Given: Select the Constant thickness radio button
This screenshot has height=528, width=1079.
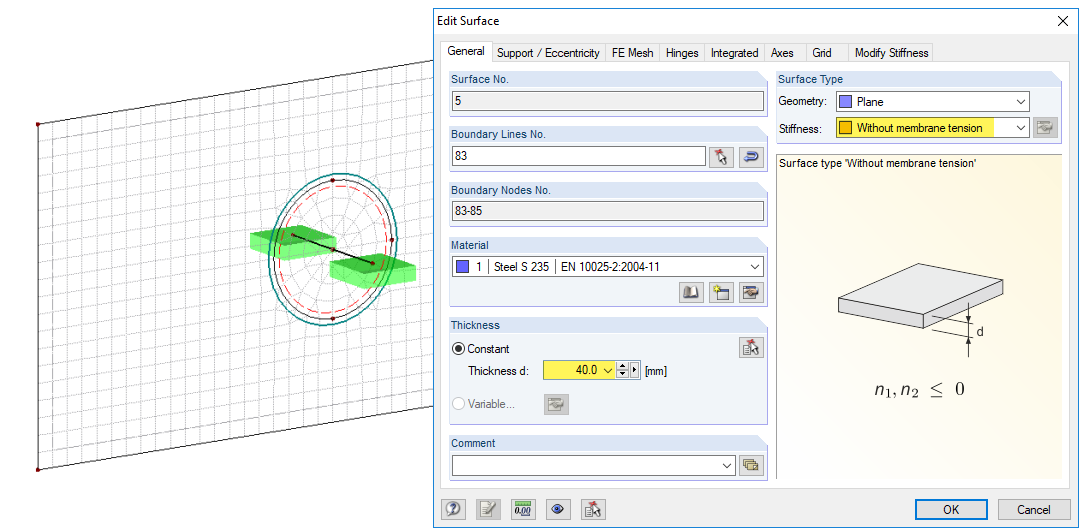Looking at the screenshot, I should coord(458,348).
